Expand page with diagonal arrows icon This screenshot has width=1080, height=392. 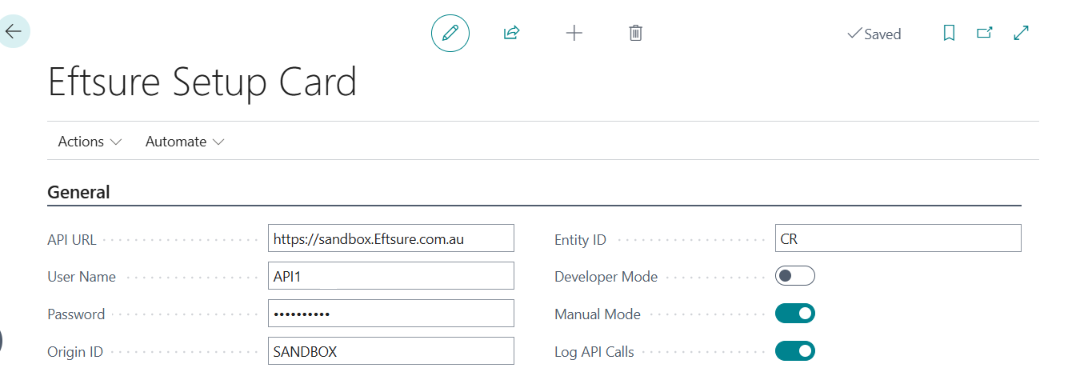point(1021,32)
